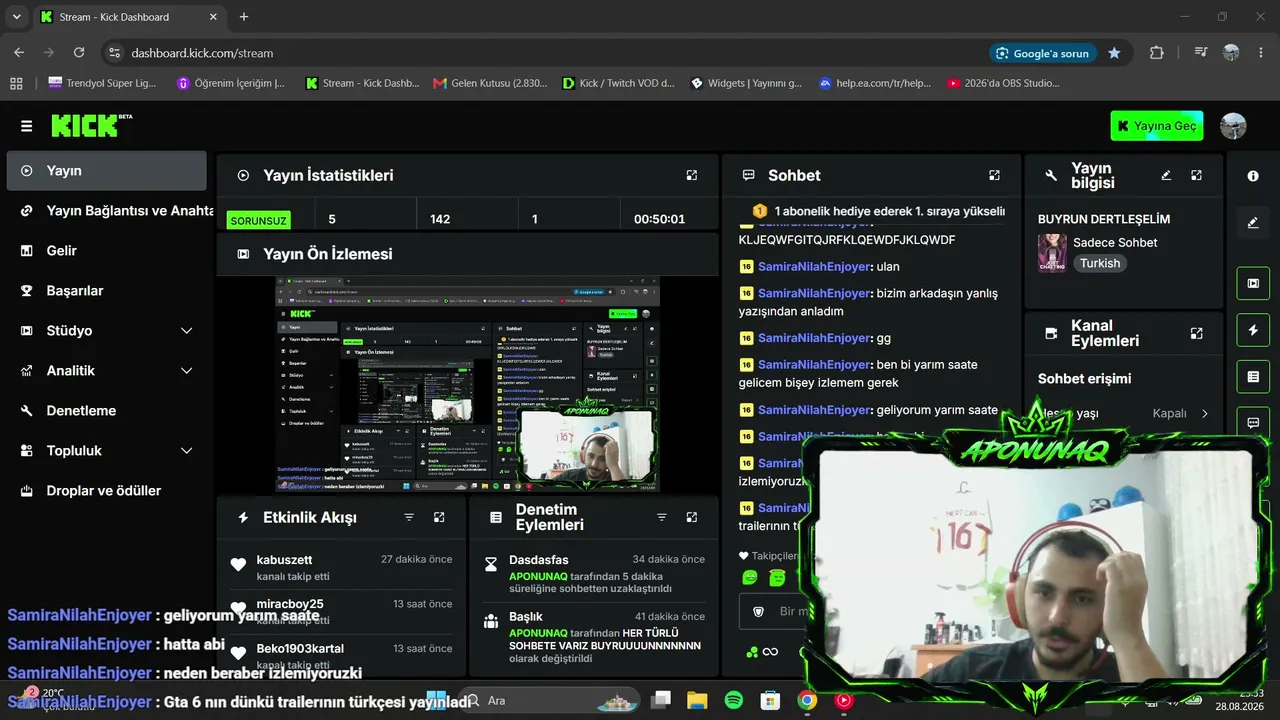The height and width of the screenshot is (720, 1280).
Task: Click the Windows Start button
Action: click(436, 700)
